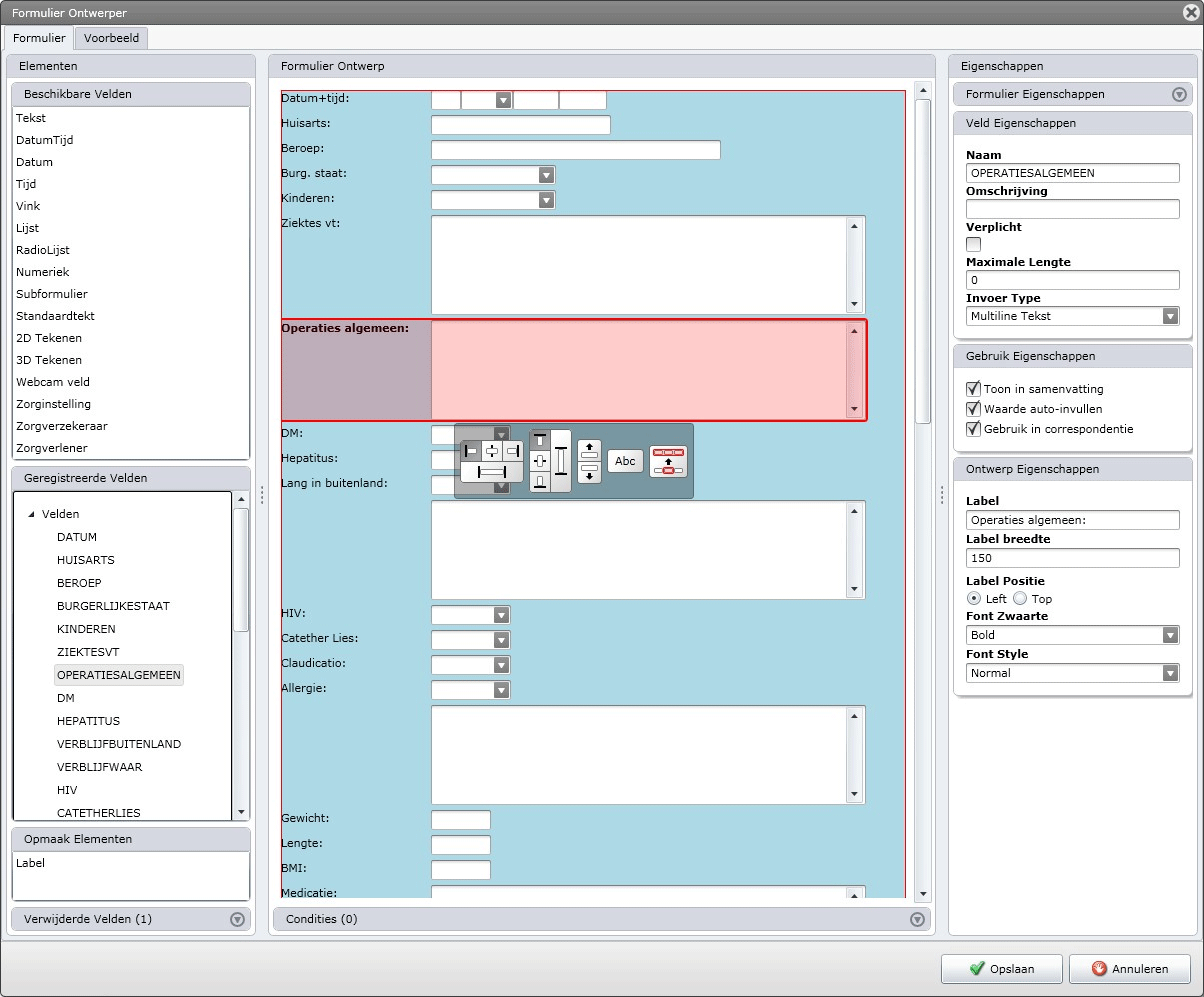Expand the Verwijderde Velden panel

click(x=237, y=919)
